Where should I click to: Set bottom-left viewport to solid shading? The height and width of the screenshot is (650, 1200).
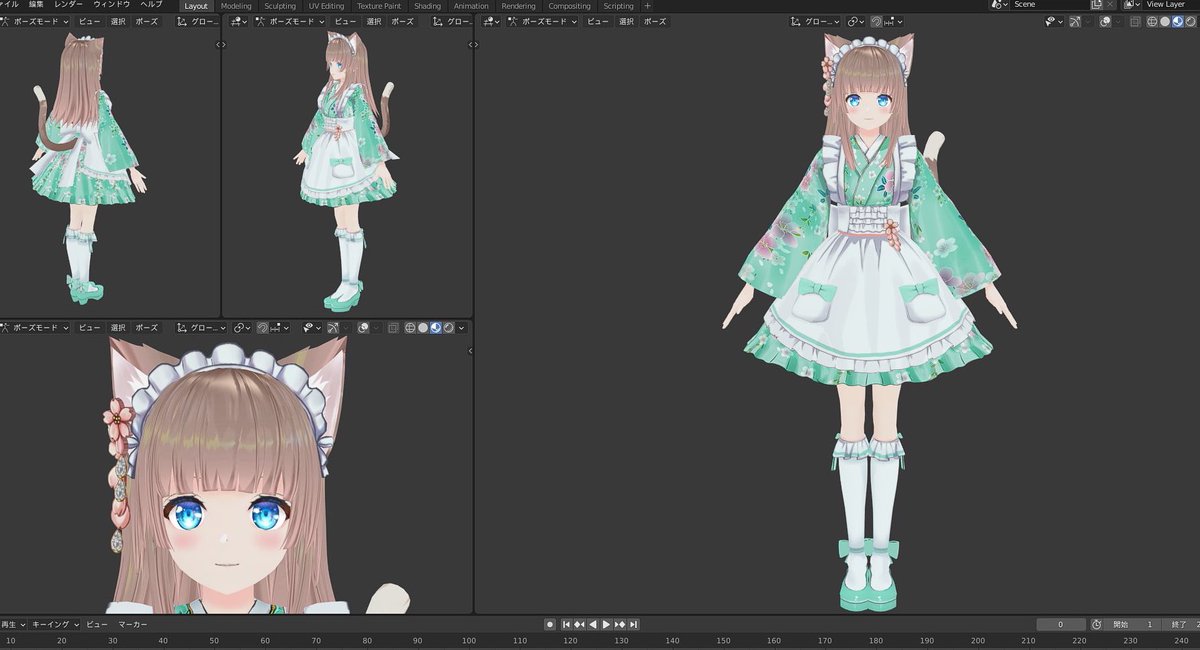(x=423, y=327)
